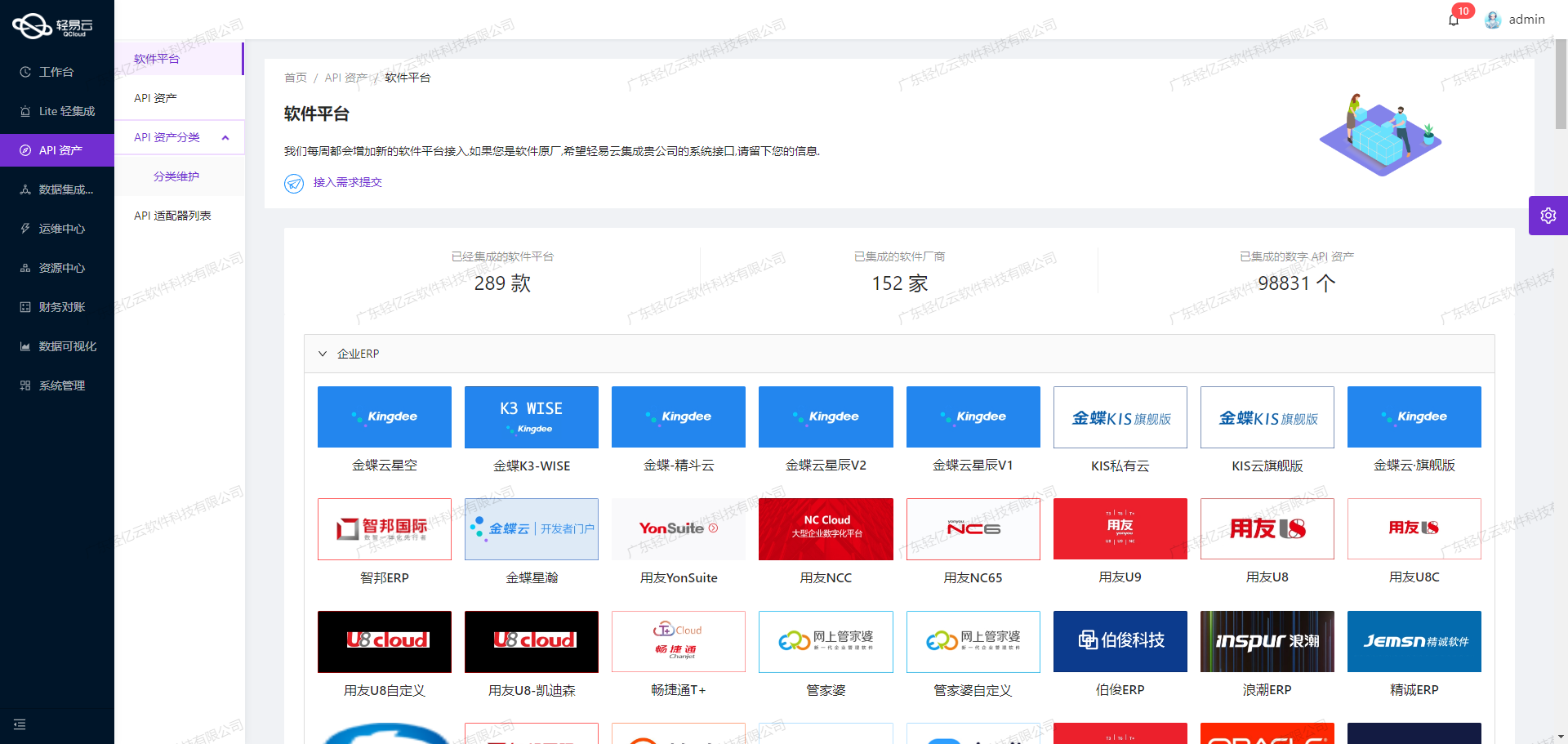
Task: Navigate to 首页 via the breadcrumb
Action: (x=296, y=77)
